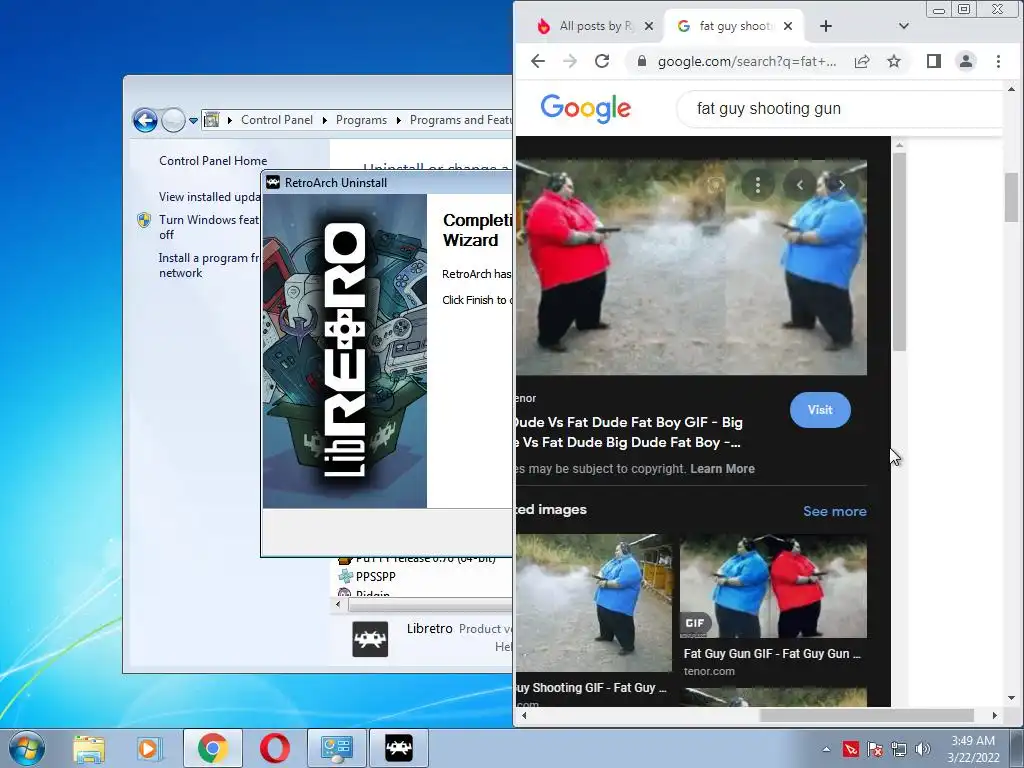Screen dimensions: 1024x768
Task: Expand arrow after Programs breadcrumb
Action: (398, 120)
